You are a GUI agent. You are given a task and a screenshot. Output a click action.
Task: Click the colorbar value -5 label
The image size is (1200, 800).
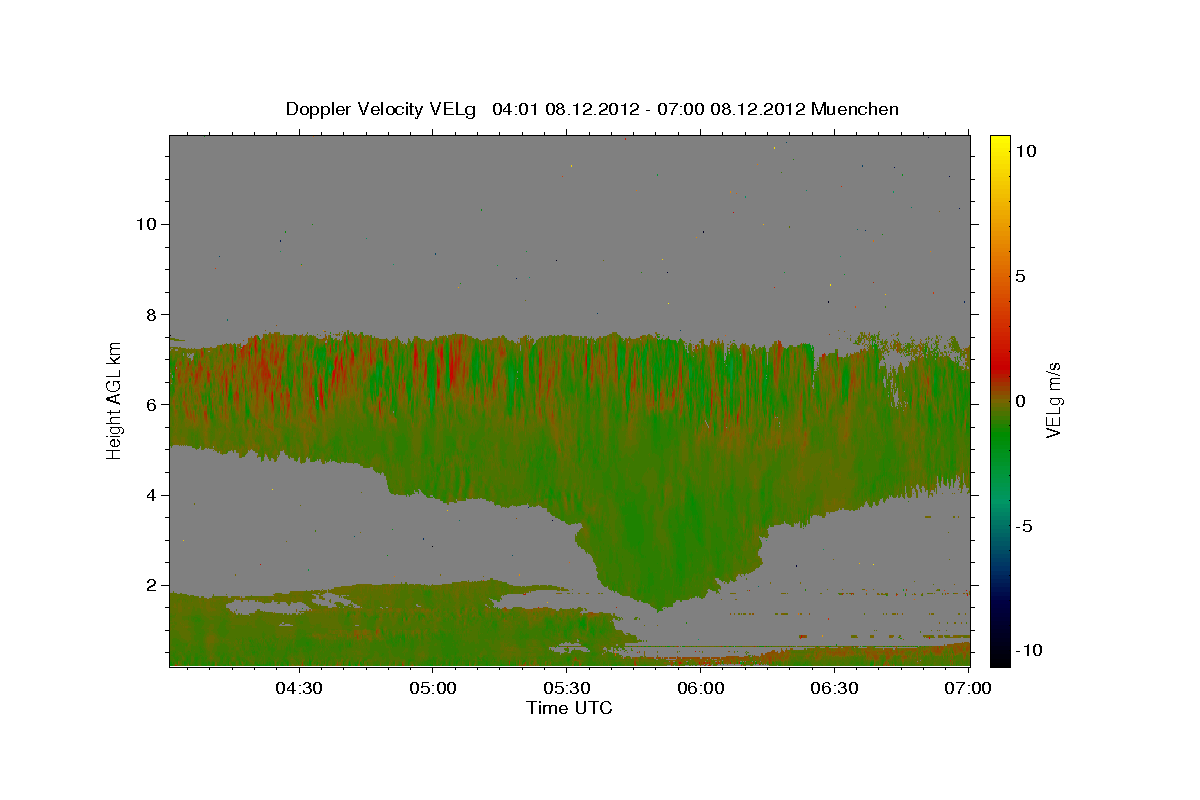pos(1024,525)
